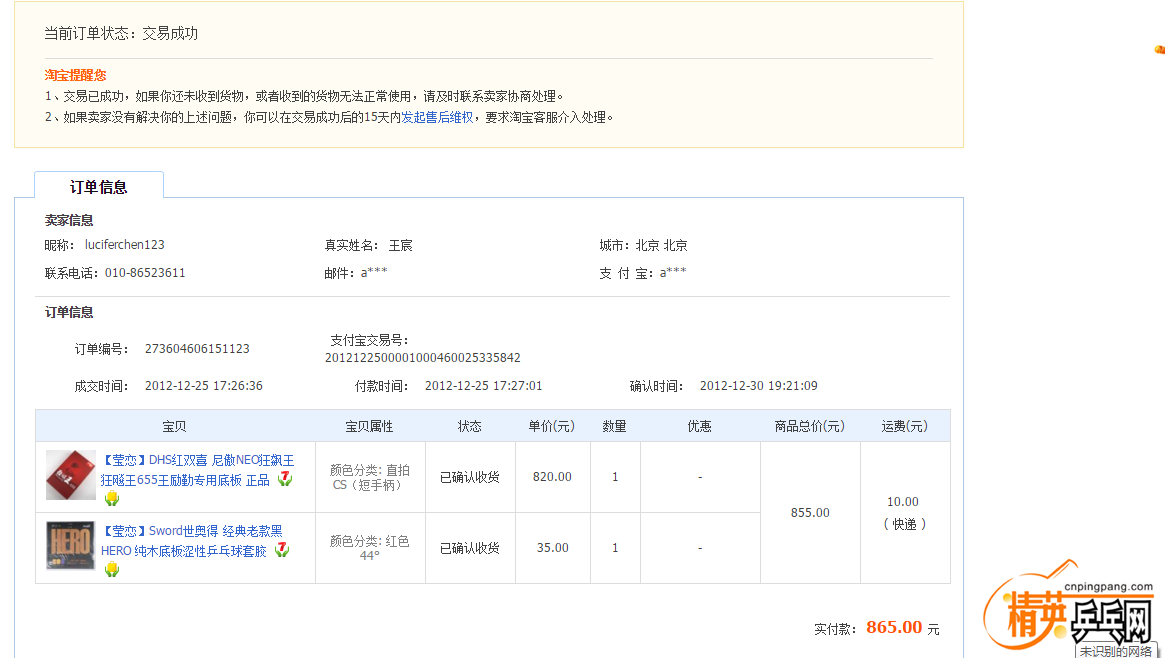1165x658 pixels.
Task: Click the paid amount 865.00
Action: 894,627
